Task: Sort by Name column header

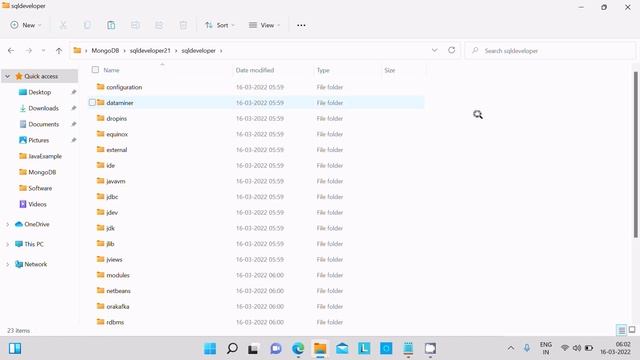Action: point(111,70)
